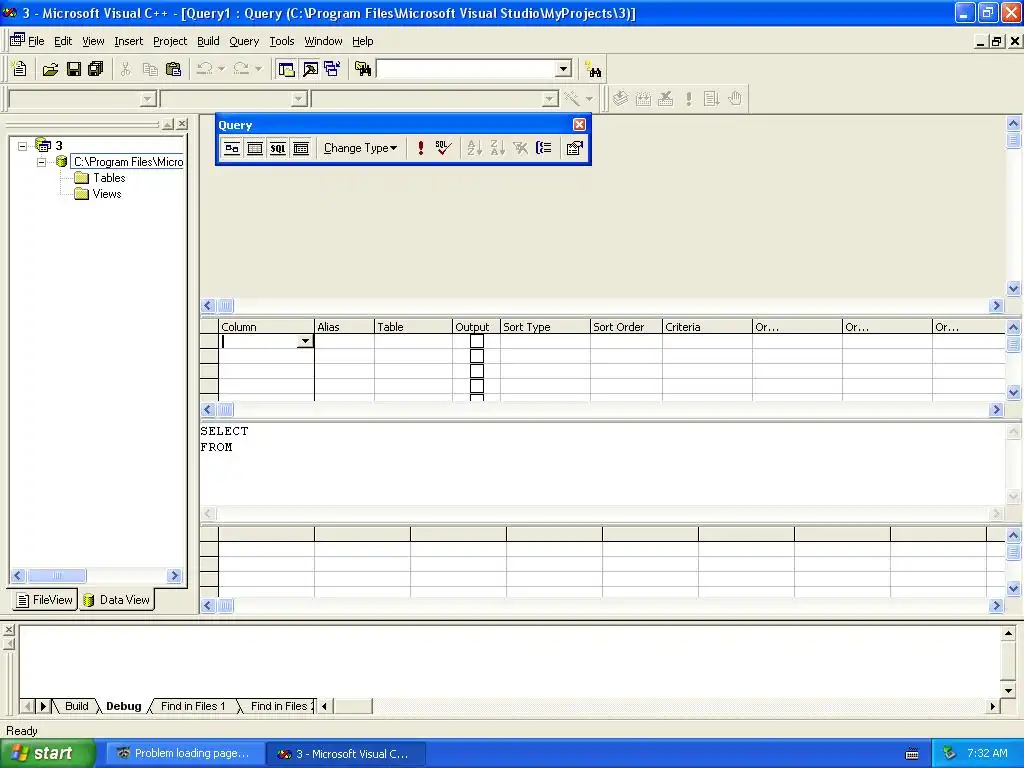Click the Sort Order column header
This screenshot has height=768, width=1024.
point(626,327)
